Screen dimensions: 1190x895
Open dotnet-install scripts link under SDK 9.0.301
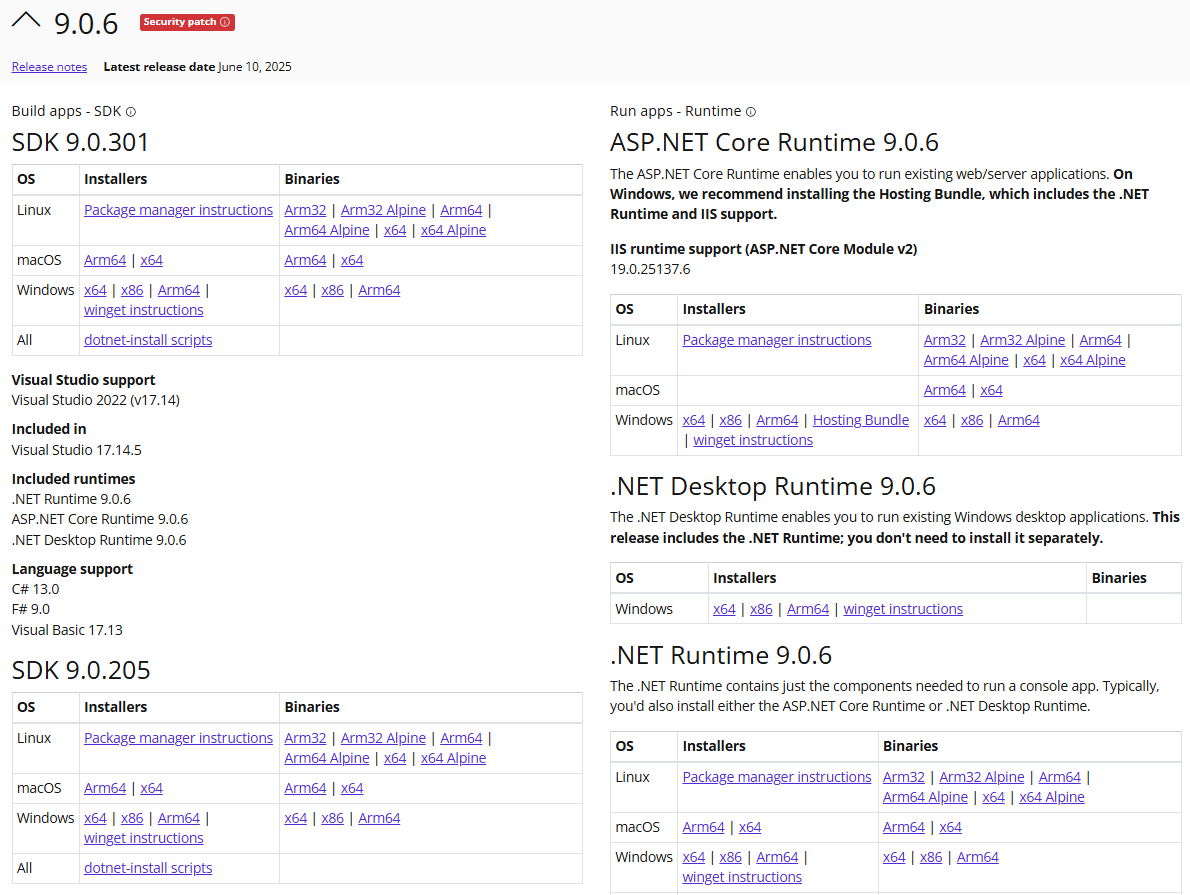[x=148, y=340]
